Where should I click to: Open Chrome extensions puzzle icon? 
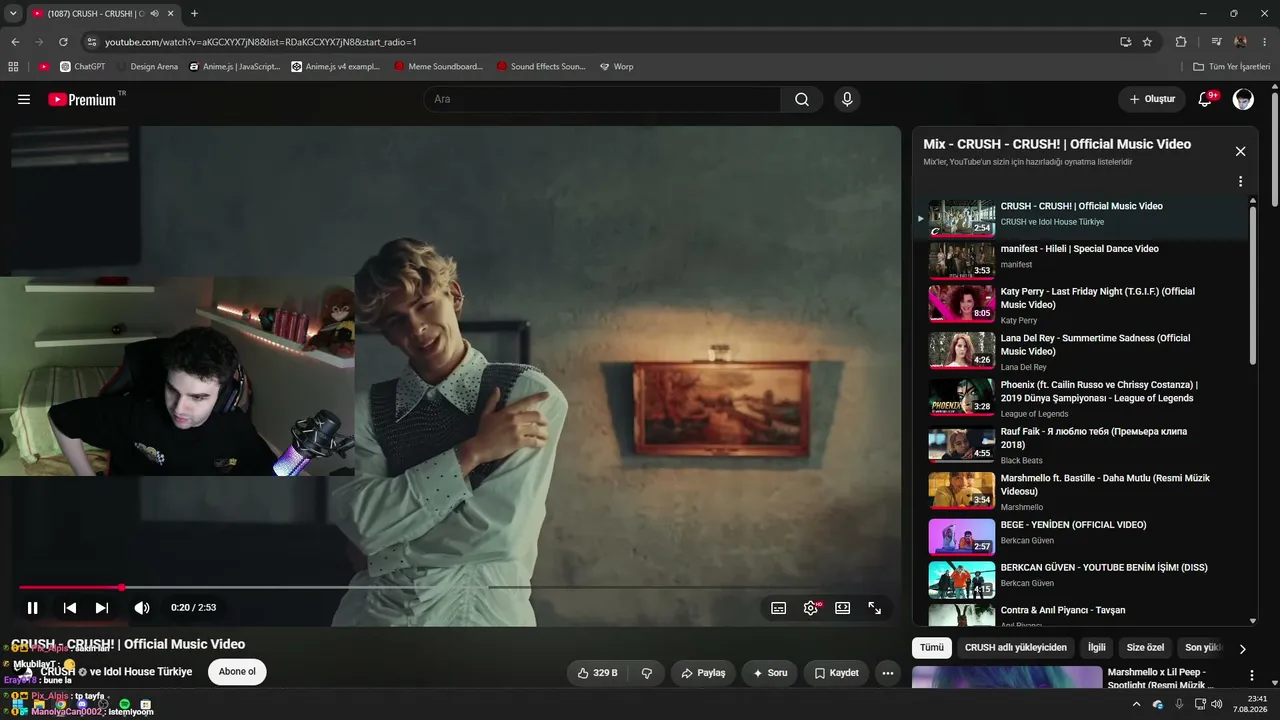pos(1181,42)
